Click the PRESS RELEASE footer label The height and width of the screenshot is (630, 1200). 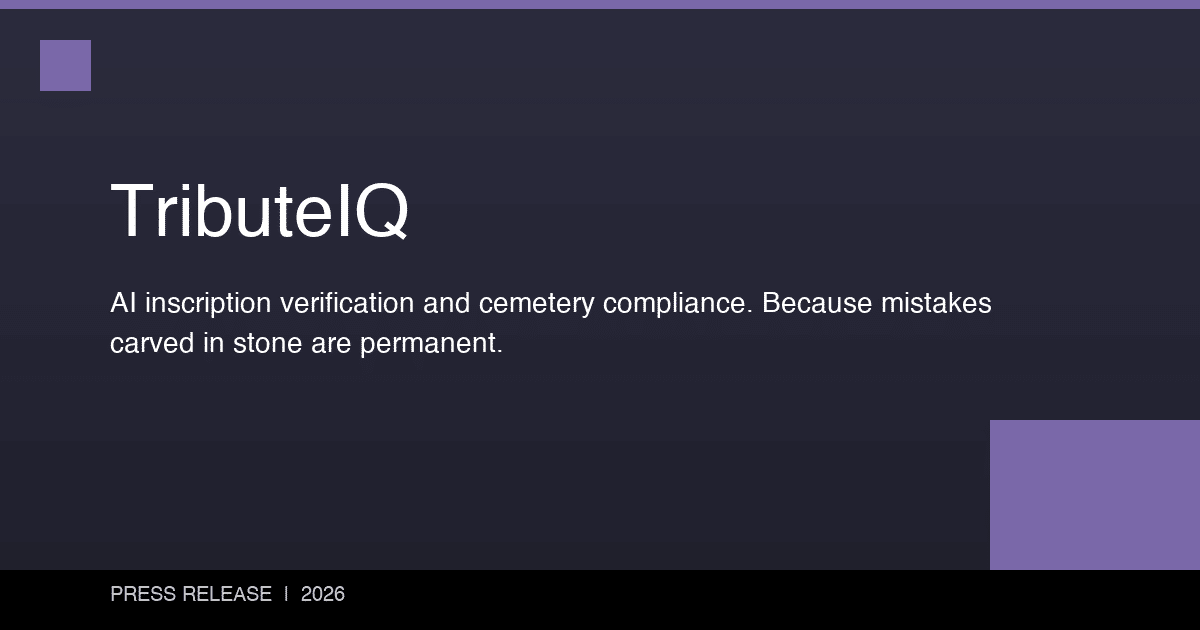coord(191,594)
